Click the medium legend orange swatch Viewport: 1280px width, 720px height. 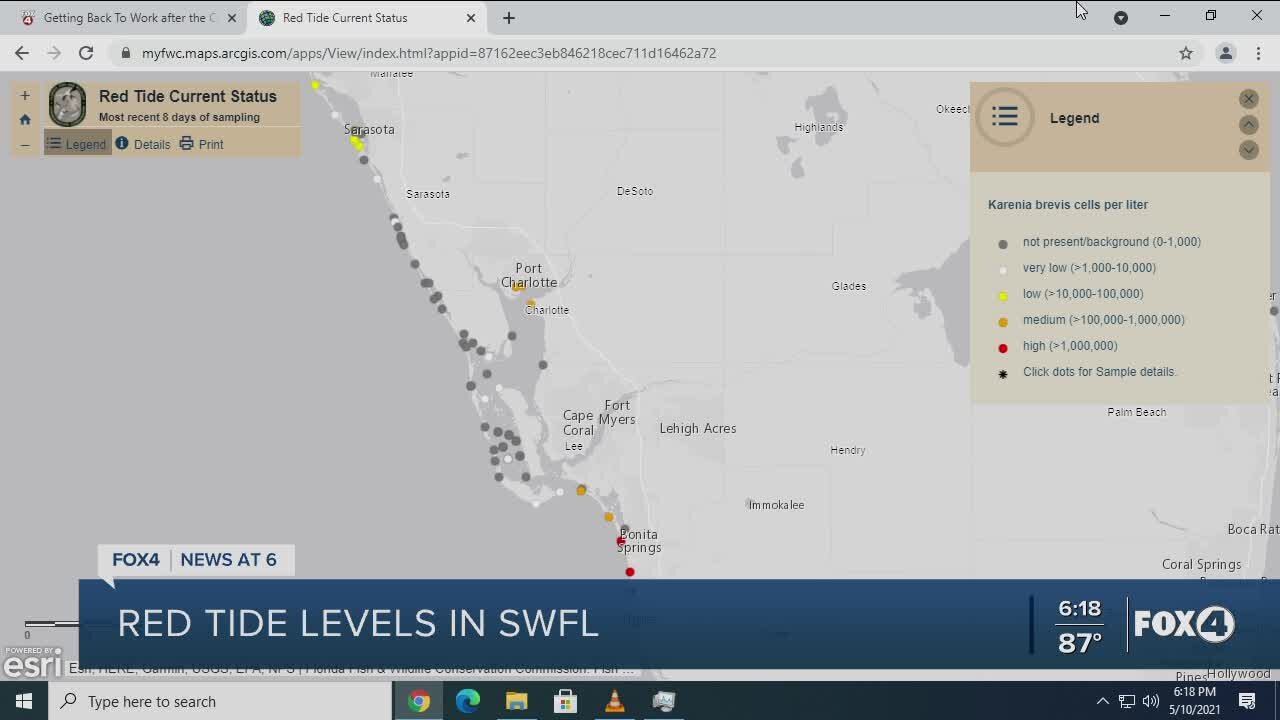pyautogui.click(x=1003, y=322)
